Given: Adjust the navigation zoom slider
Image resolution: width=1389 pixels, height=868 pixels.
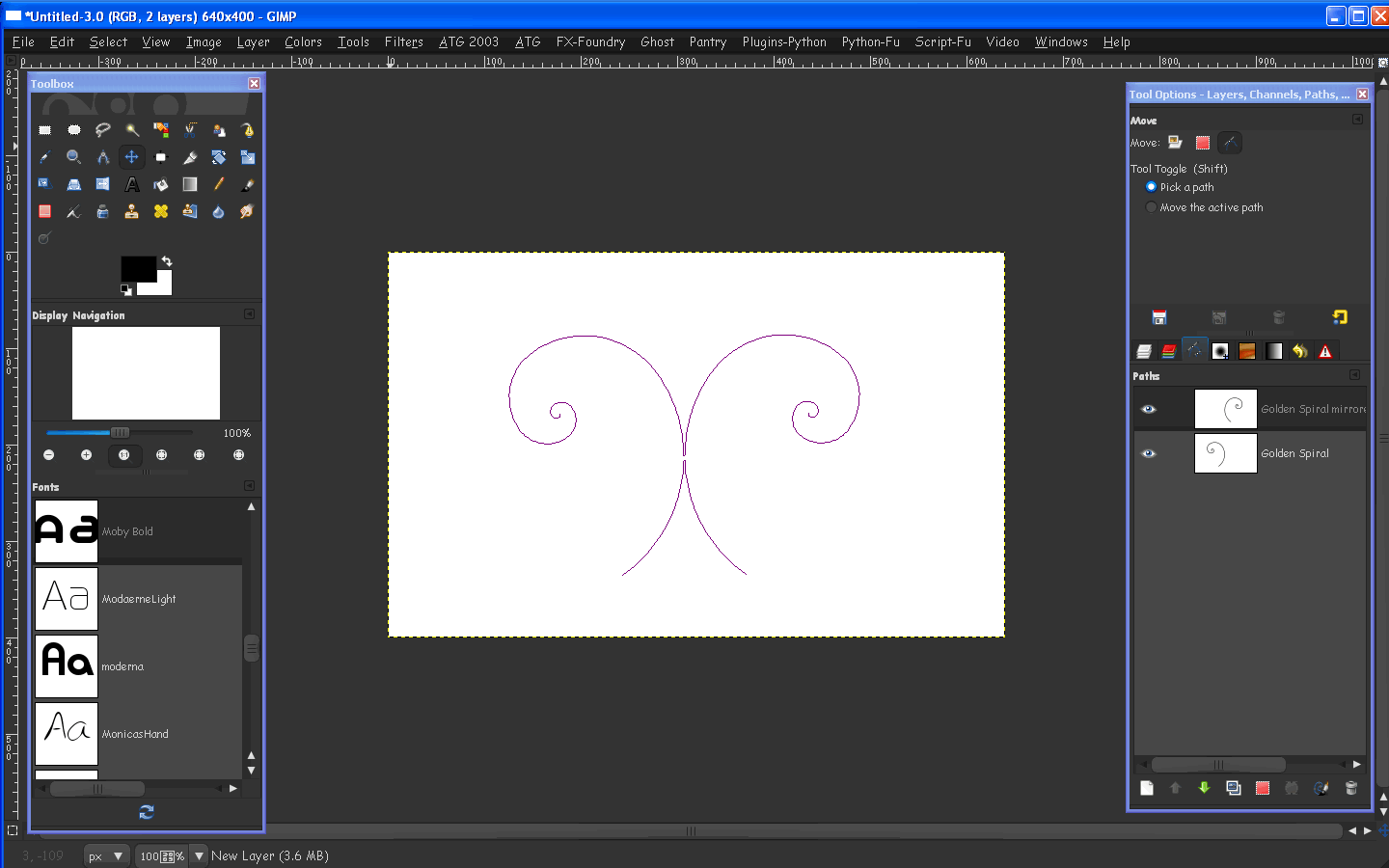Looking at the screenshot, I should click(x=120, y=433).
